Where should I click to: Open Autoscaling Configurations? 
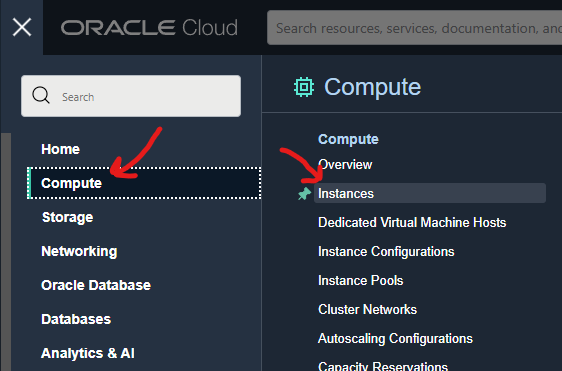[x=395, y=338]
